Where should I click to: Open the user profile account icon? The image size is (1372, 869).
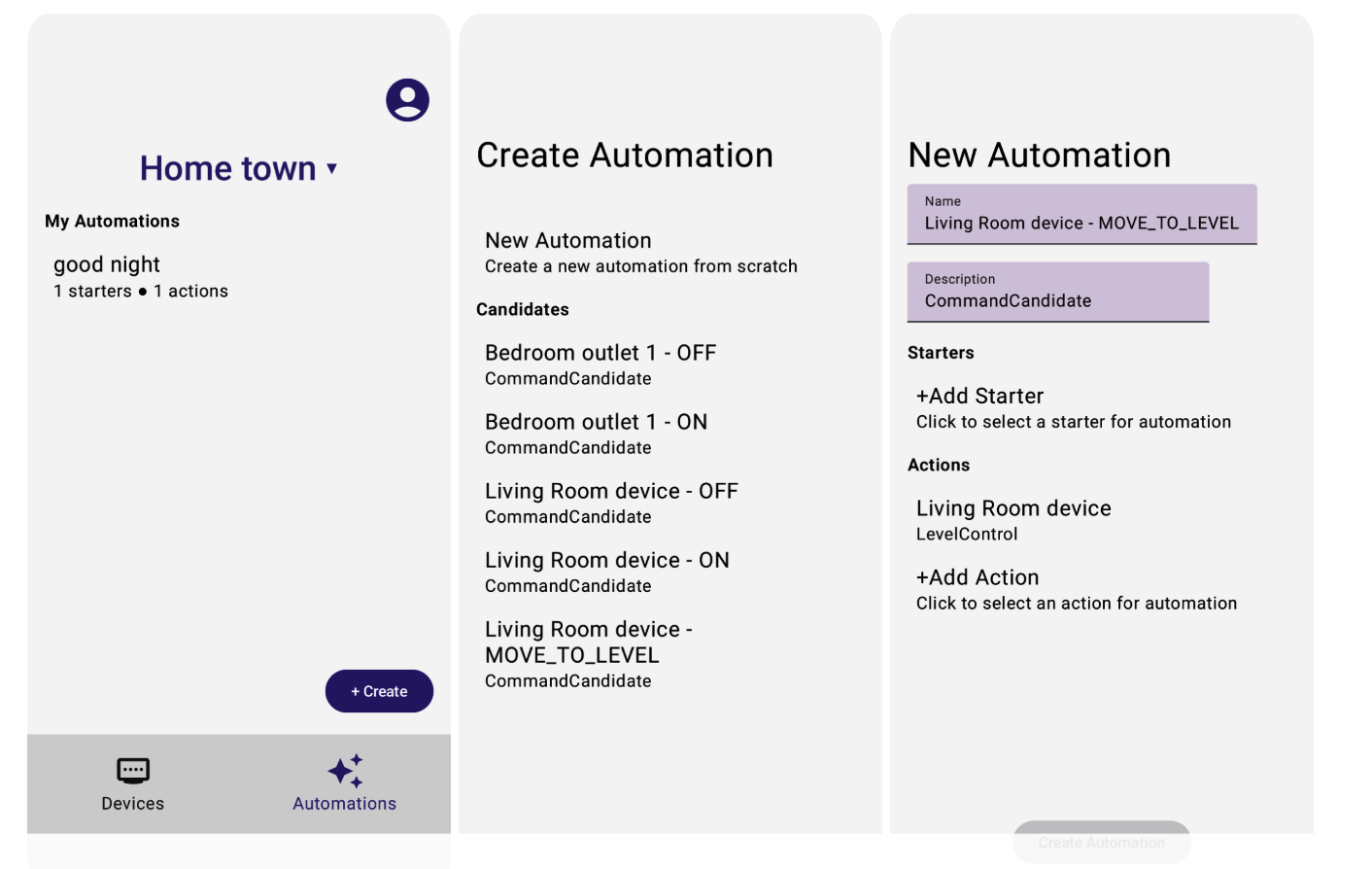(x=407, y=100)
